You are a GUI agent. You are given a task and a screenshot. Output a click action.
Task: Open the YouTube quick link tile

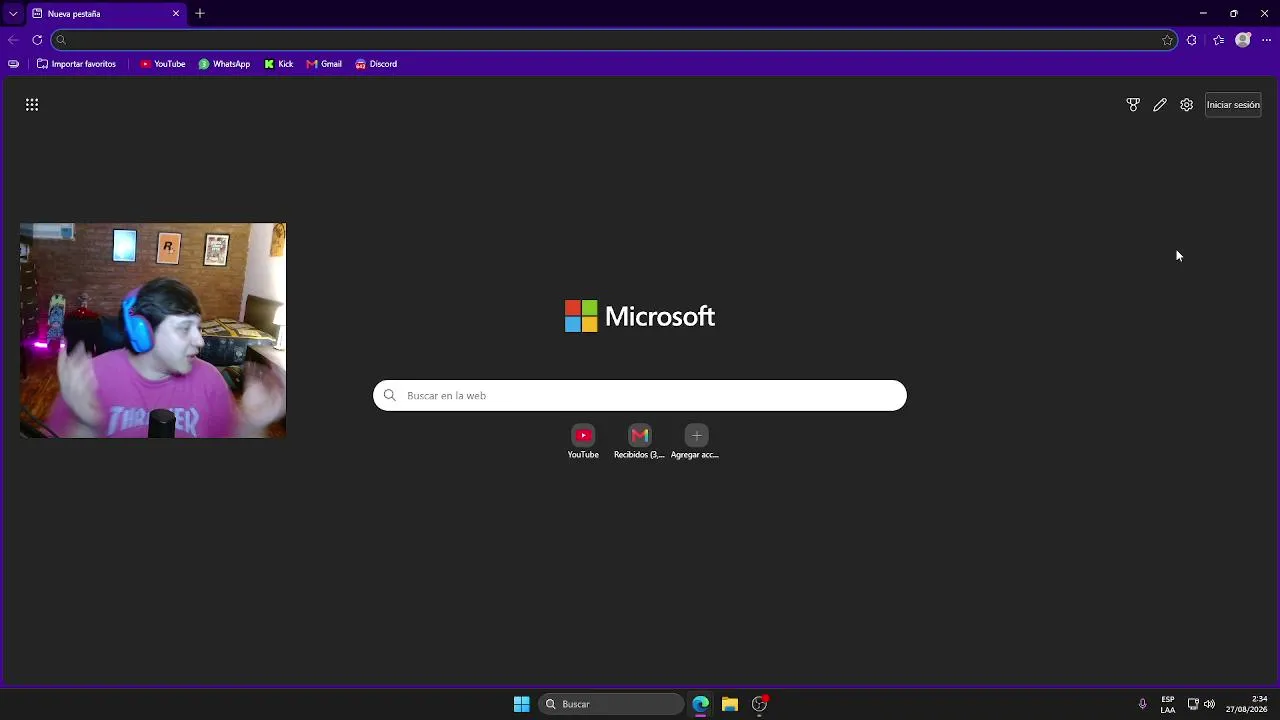pos(583,442)
